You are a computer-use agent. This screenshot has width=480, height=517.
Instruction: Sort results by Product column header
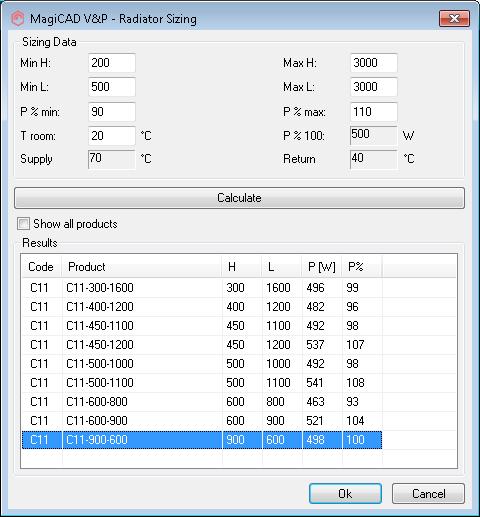pos(142,267)
